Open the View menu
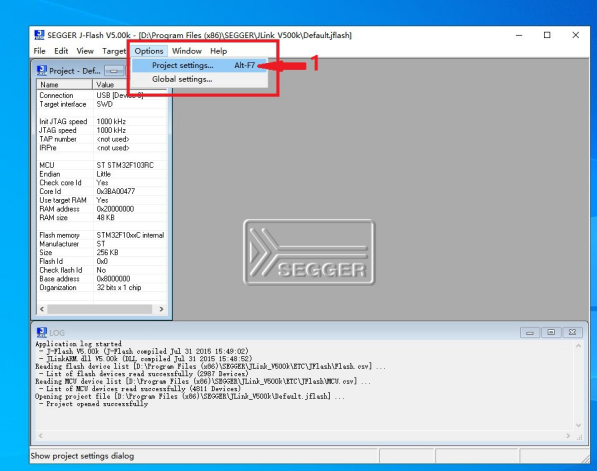The height and width of the screenshot is (471, 597). point(85,51)
